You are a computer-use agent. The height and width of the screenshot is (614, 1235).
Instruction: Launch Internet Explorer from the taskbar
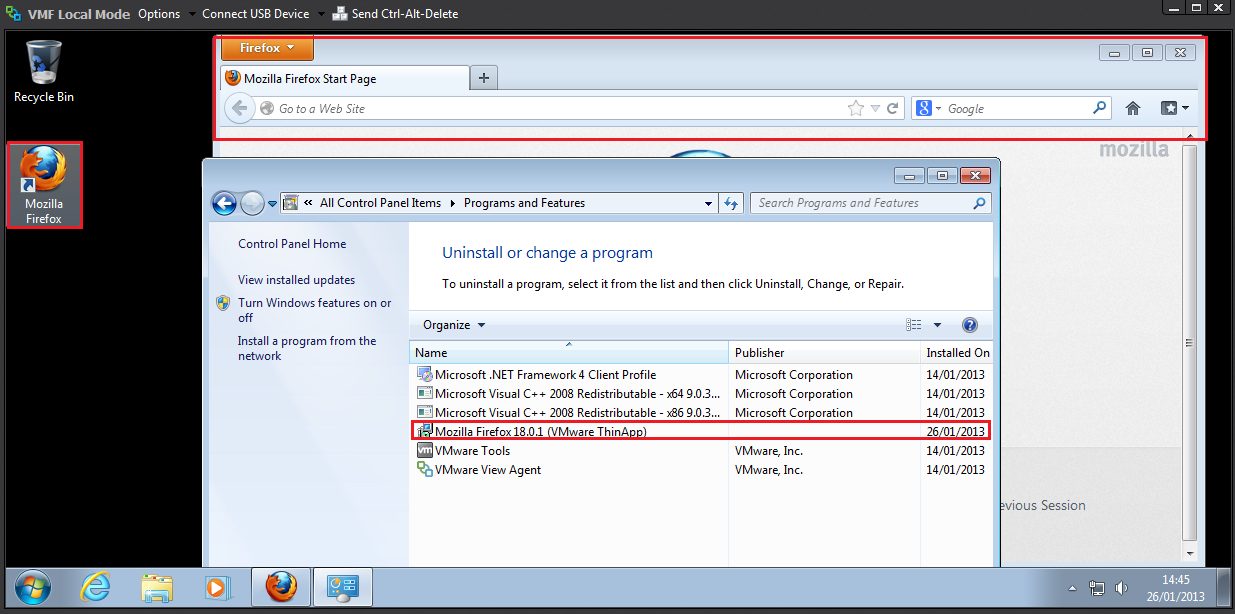(96, 587)
